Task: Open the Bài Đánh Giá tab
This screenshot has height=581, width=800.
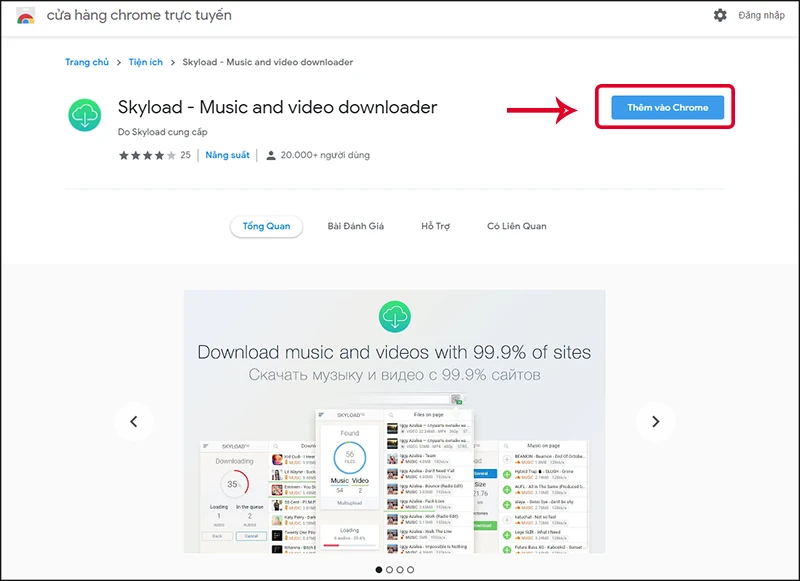Action: tap(357, 226)
